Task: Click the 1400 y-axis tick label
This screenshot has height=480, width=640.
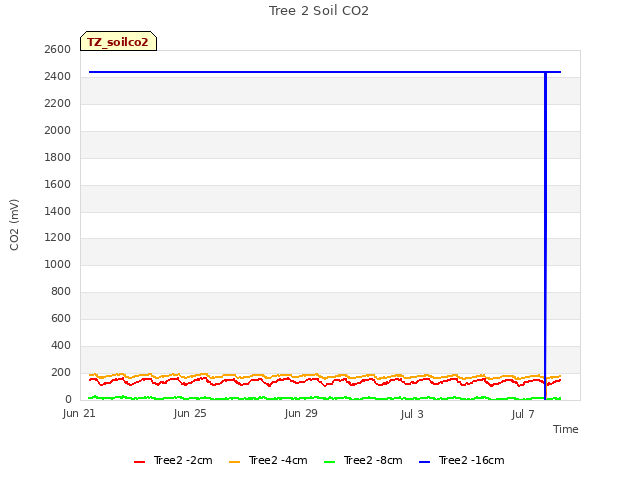Action: 58,211
